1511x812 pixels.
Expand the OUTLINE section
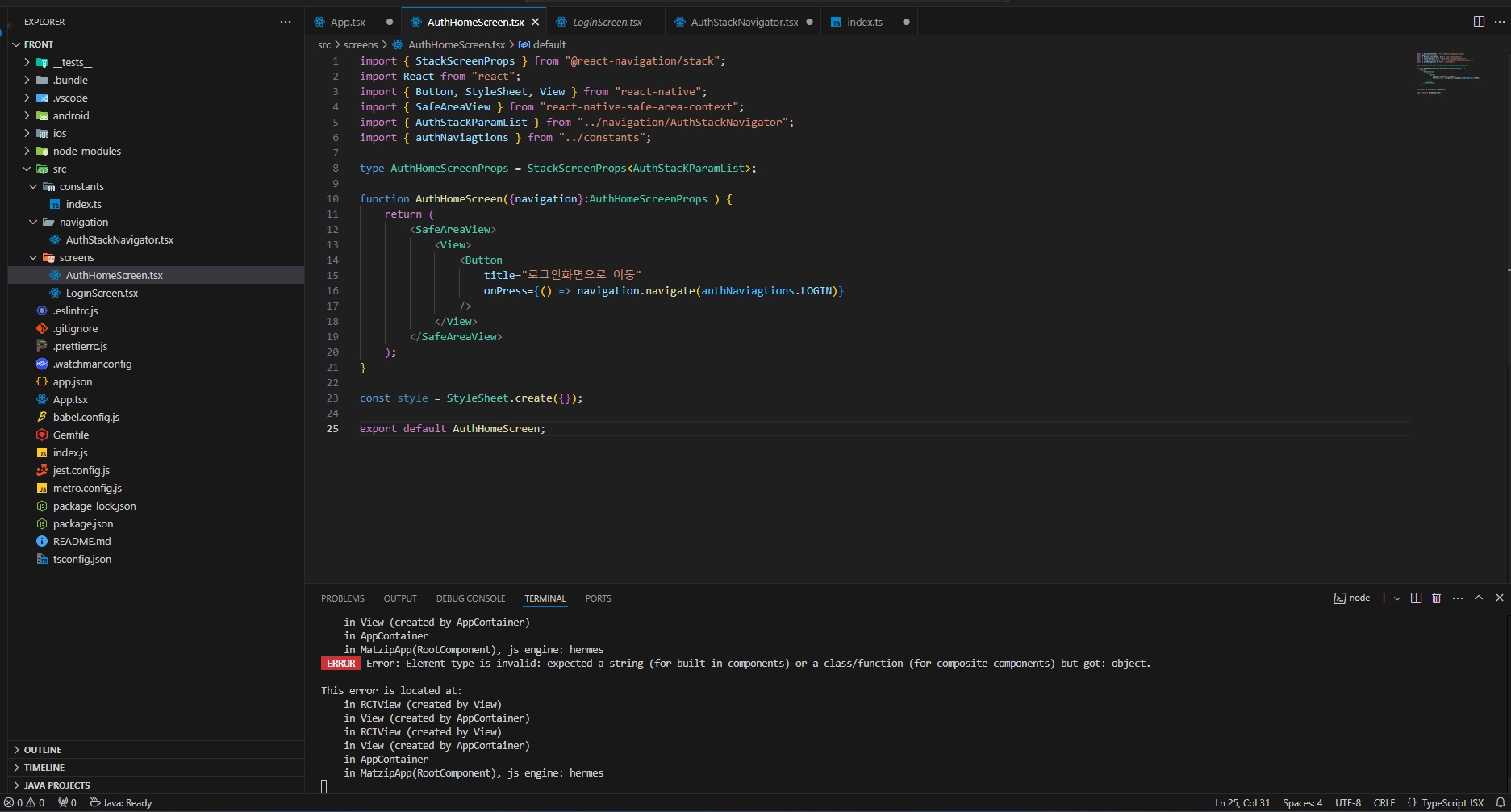pos(157,750)
